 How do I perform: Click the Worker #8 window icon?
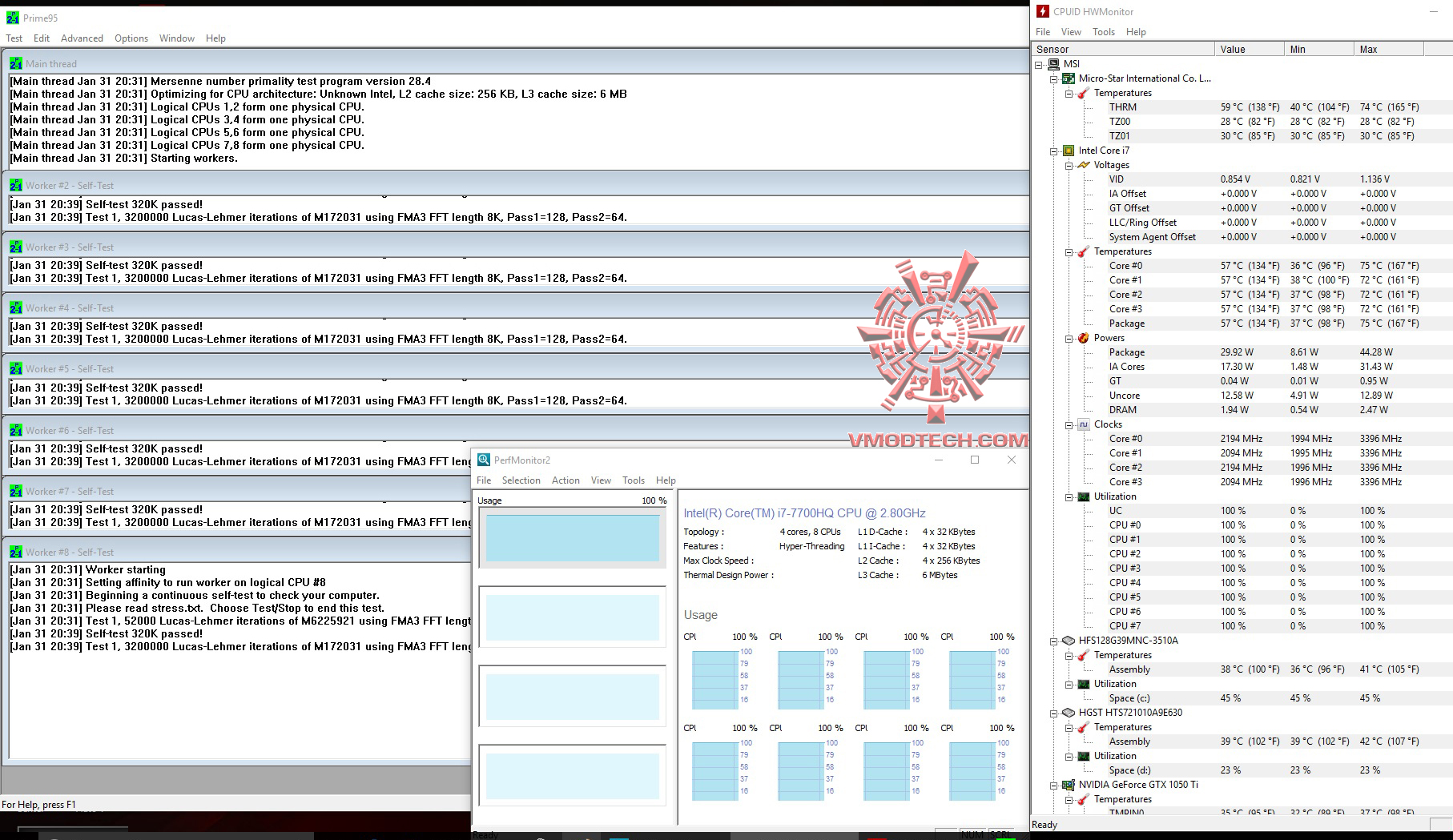16,552
